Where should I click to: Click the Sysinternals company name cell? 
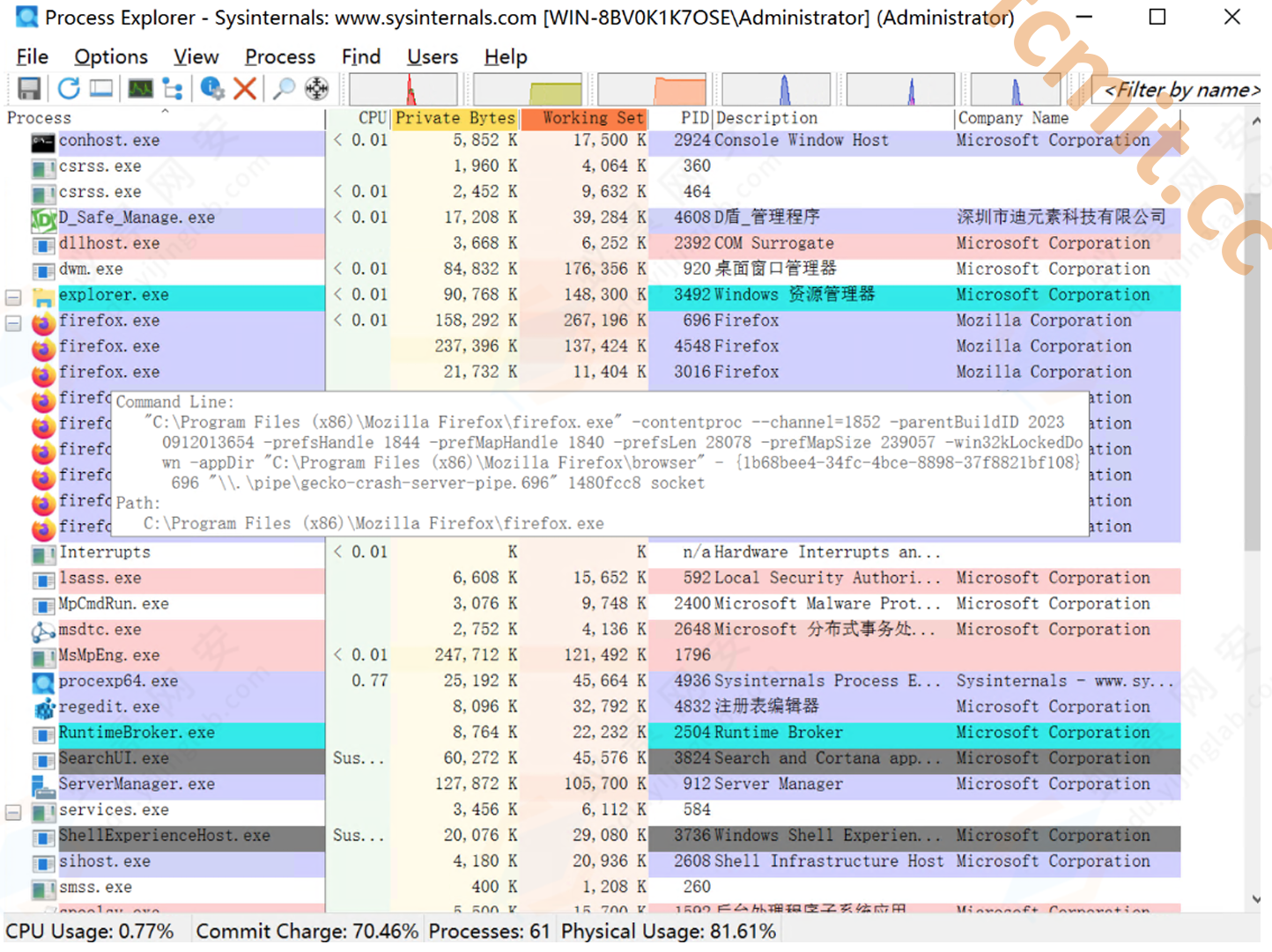point(1065,681)
